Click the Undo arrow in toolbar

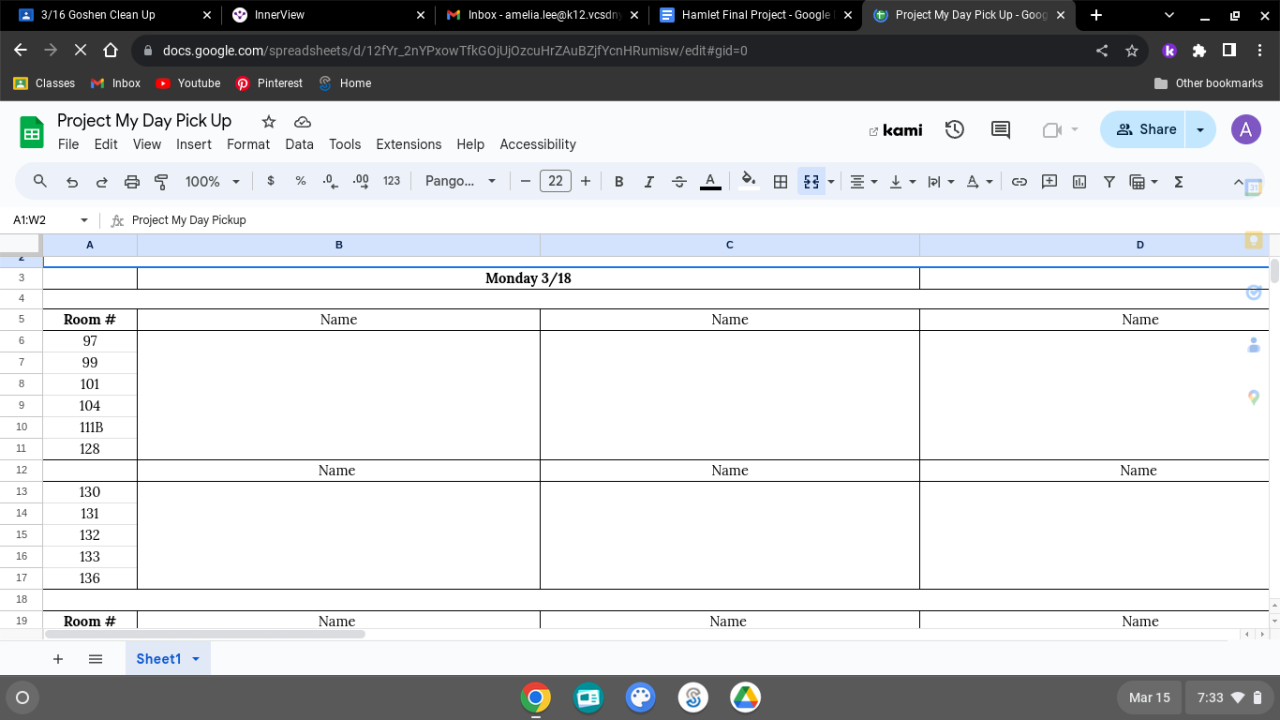pos(72,182)
